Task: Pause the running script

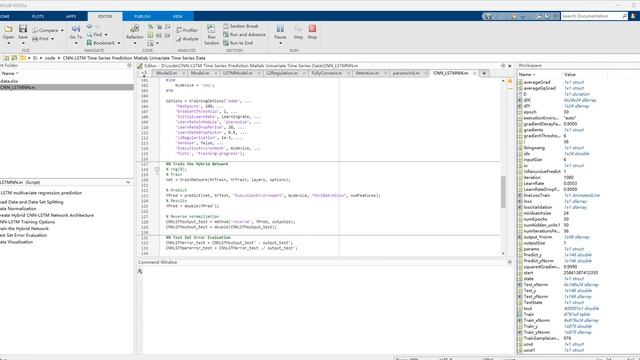Action: click(x=280, y=32)
